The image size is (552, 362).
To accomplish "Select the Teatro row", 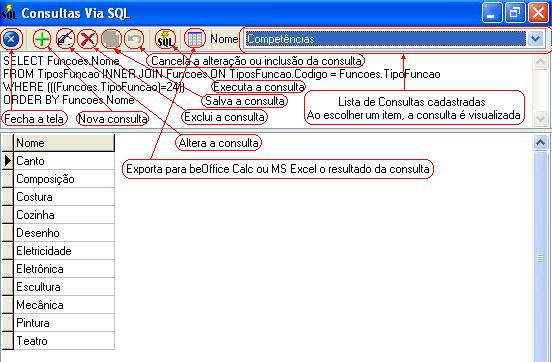I will (64, 341).
